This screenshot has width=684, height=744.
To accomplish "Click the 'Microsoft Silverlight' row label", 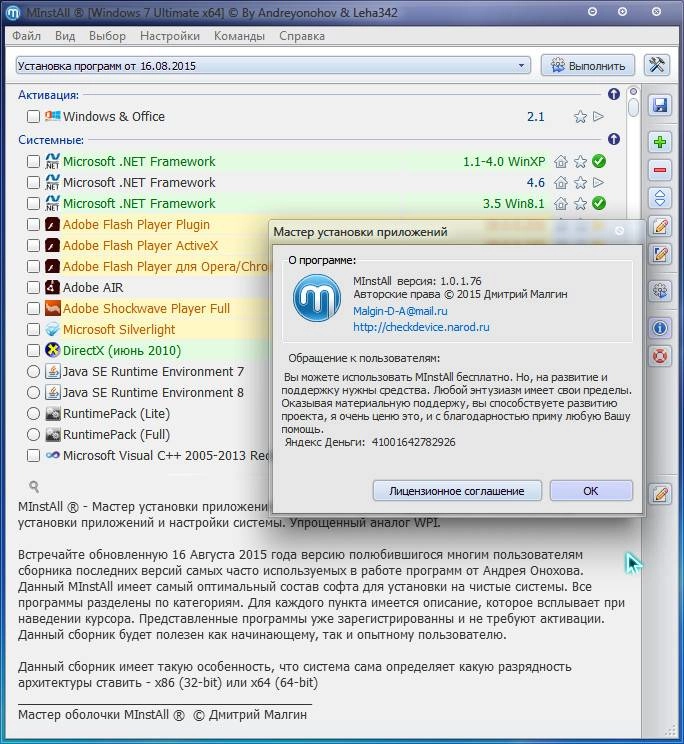I will (x=119, y=329).
